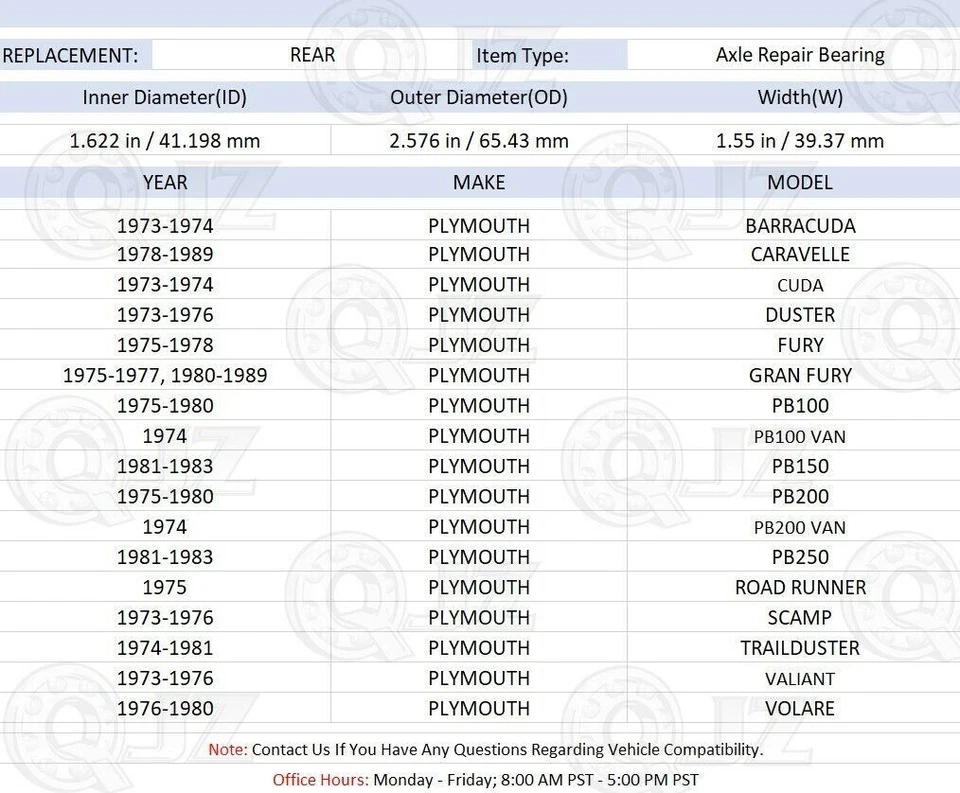Click the ROAD RUNNER model entry
Screen dimensions: 960x793
pos(799,588)
